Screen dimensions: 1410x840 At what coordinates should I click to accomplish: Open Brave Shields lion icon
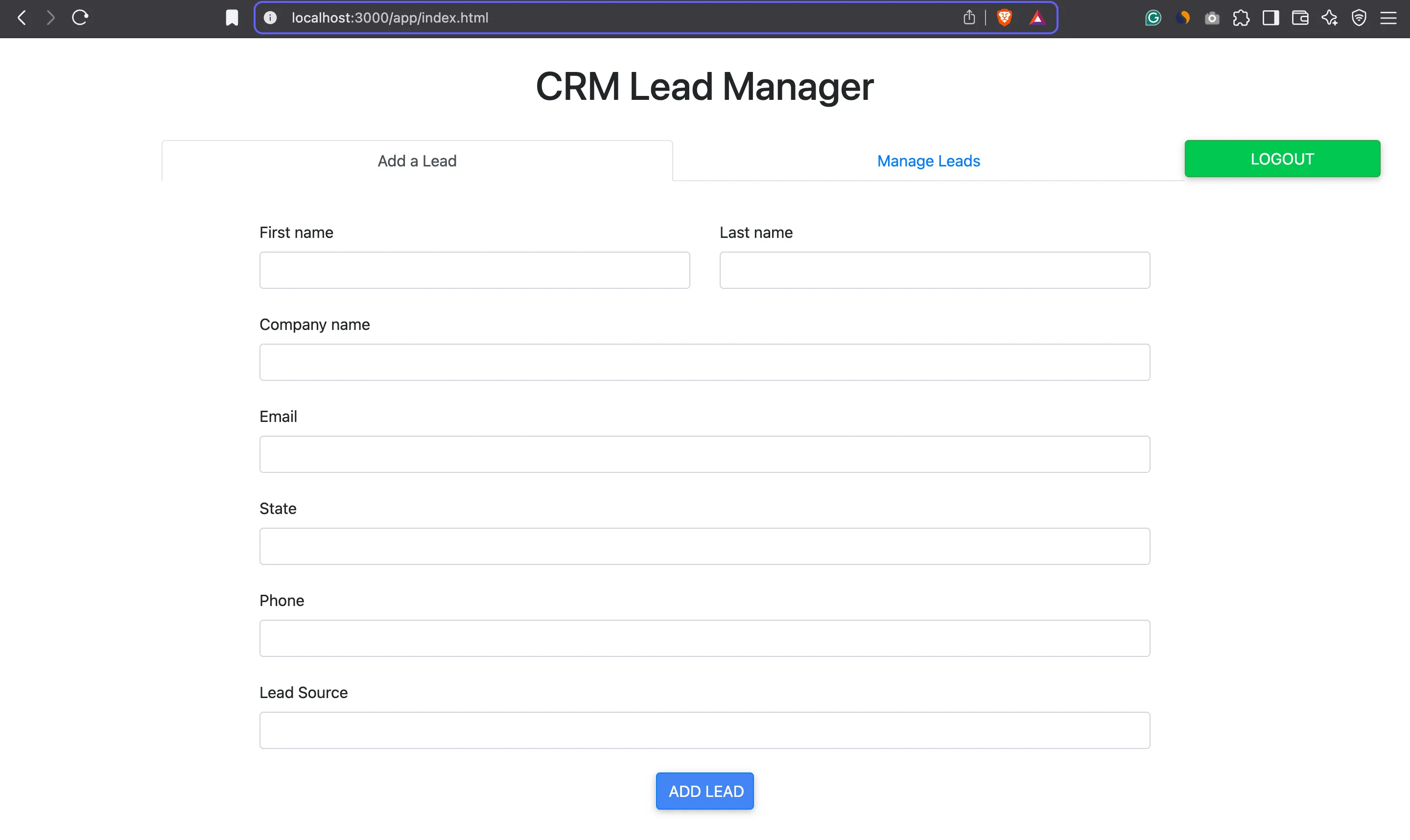pos(1004,18)
